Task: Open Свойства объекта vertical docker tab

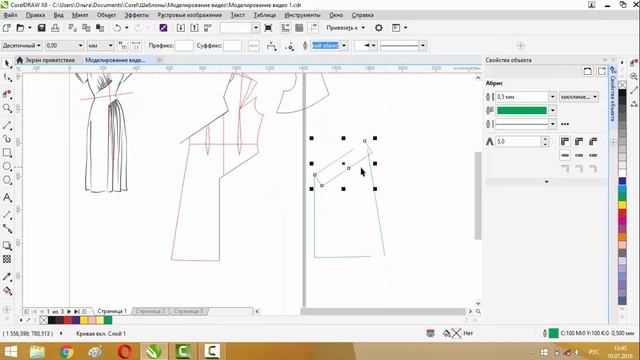Action: (613, 94)
